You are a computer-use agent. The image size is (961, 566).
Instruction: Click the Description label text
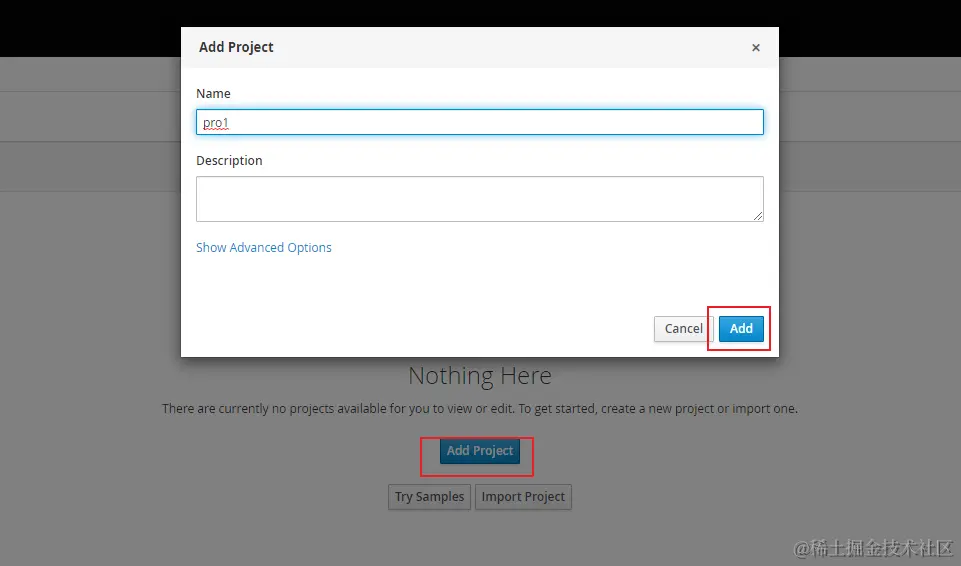point(229,160)
